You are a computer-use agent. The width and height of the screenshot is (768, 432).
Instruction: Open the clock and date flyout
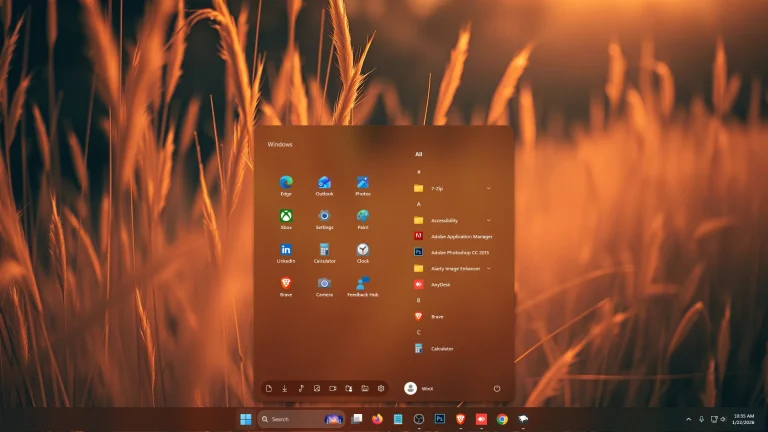pyautogui.click(x=743, y=419)
